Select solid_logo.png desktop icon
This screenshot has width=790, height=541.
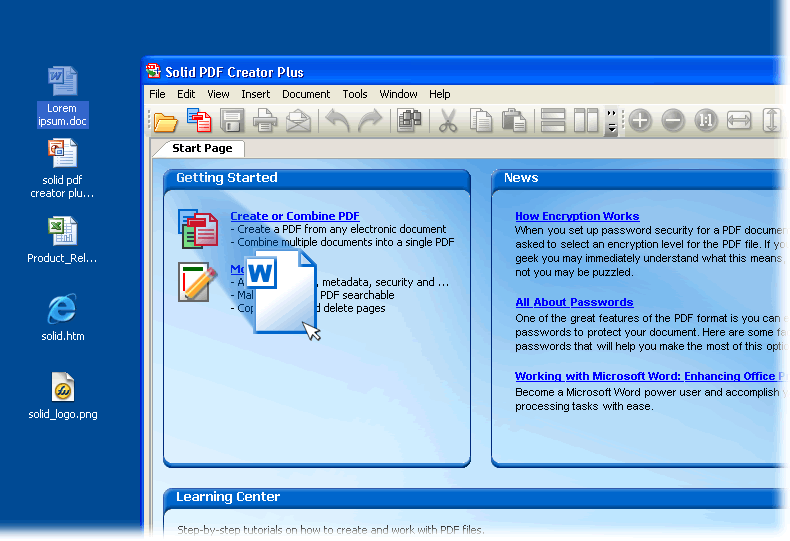click(63, 396)
